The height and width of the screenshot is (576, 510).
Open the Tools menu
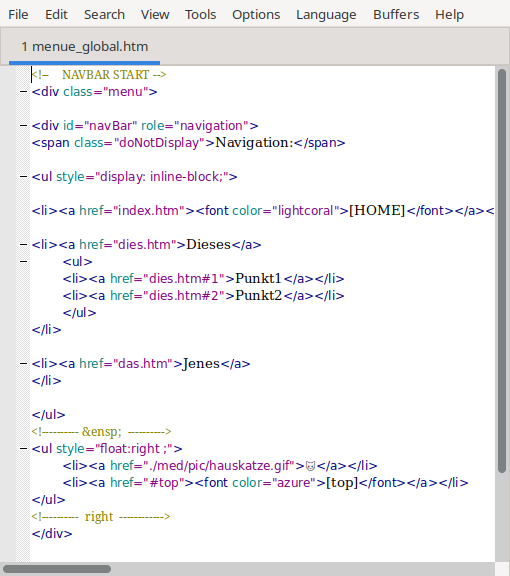(x=201, y=15)
